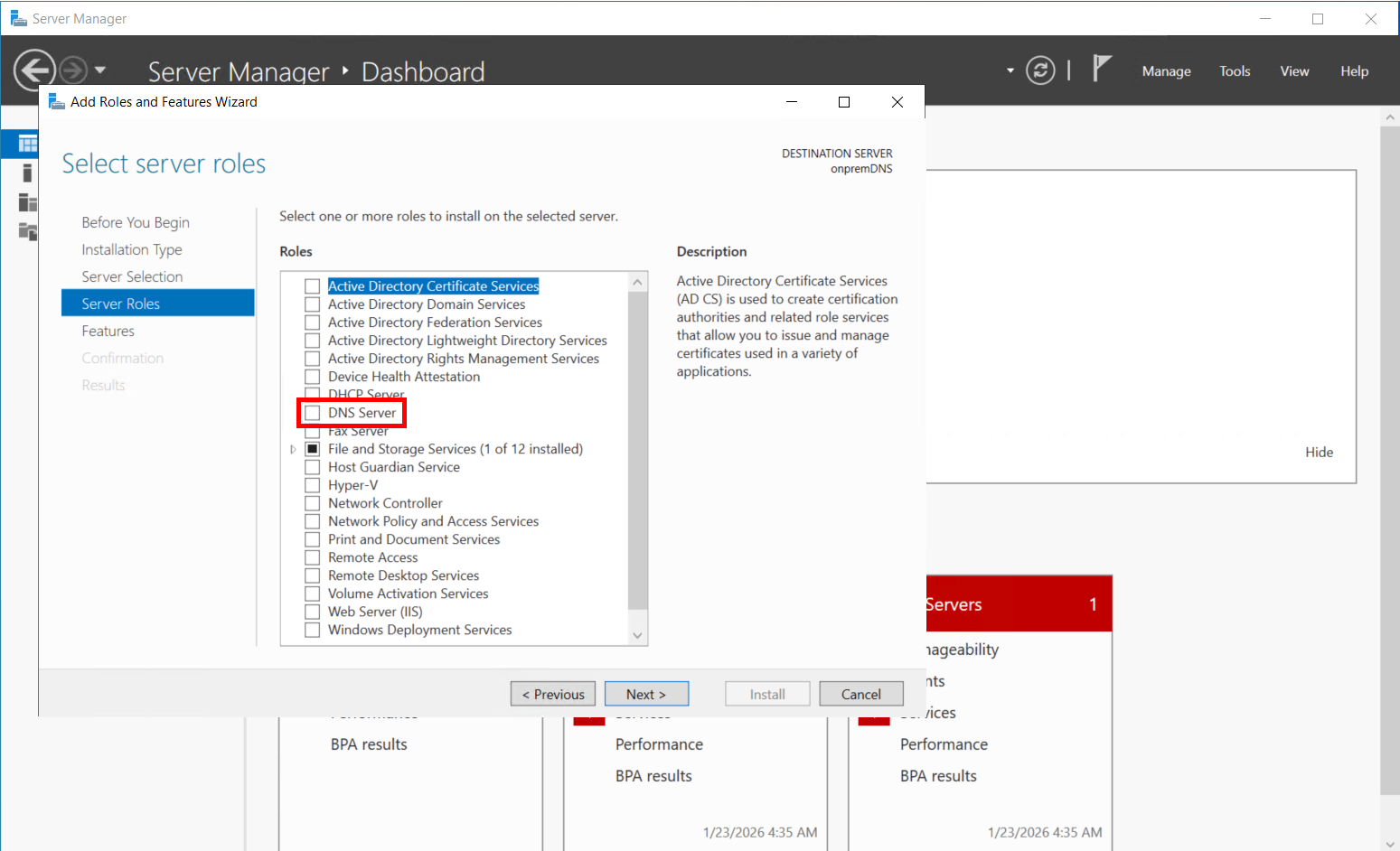The width and height of the screenshot is (1400, 851).
Task: Open Performance in middle dashboard tile
Action: (659, 744)
